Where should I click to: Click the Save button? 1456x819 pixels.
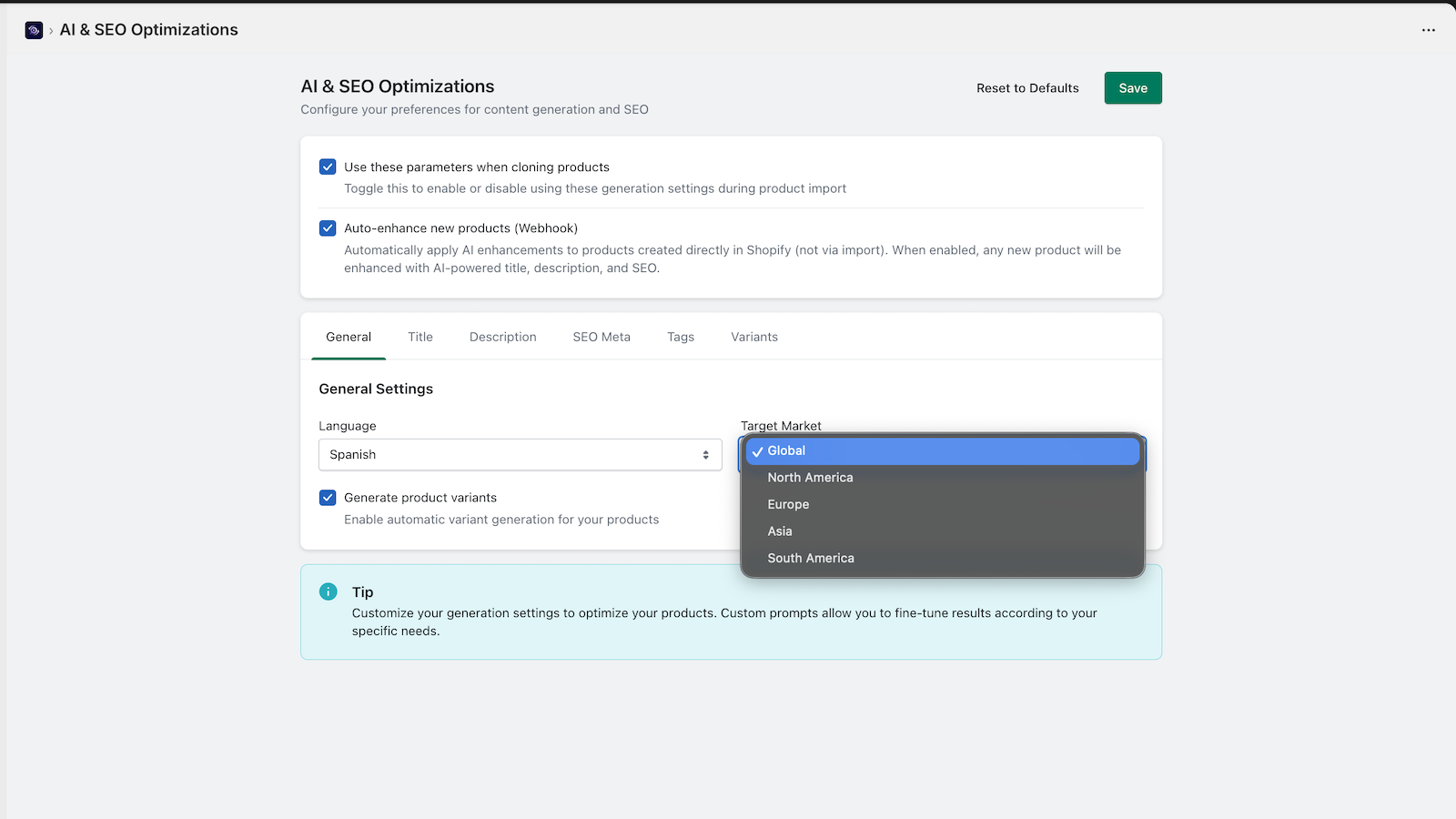click(1132, 87)
